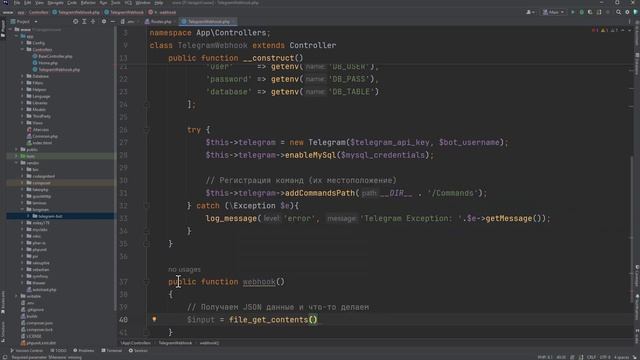Hide the Project tool window
Screen dimensions: 640x360
tap(112, 21)
